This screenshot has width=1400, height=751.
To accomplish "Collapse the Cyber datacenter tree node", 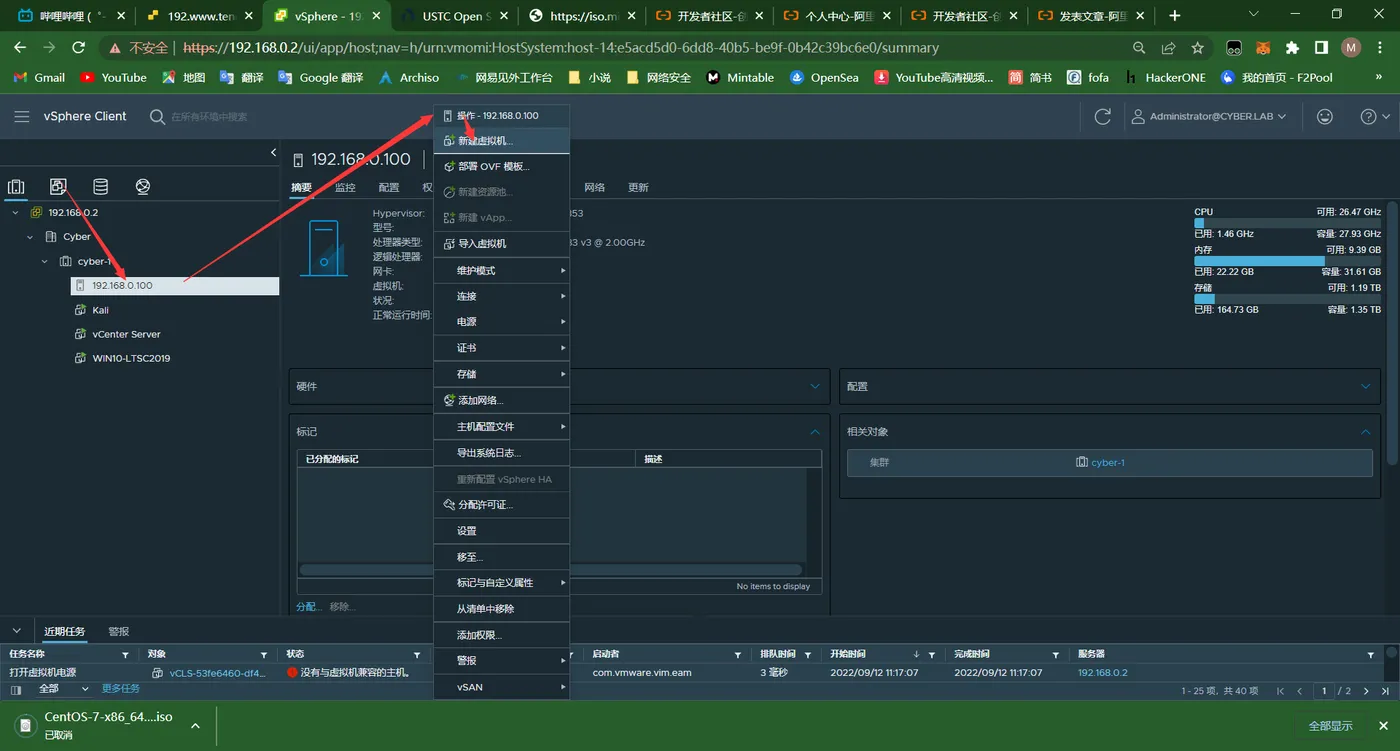I will coord(30,237).
